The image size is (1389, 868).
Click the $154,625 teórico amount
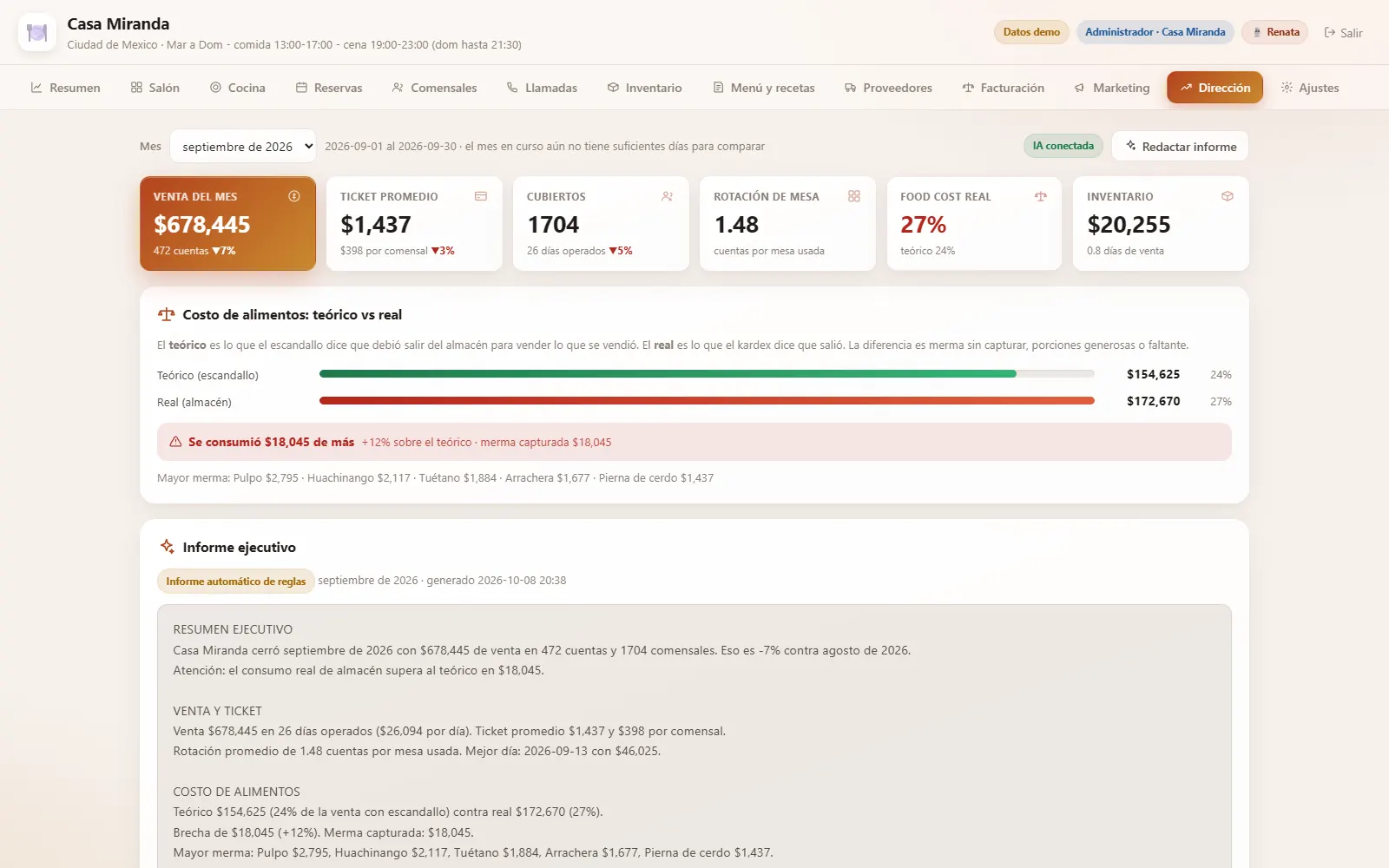tap(1153, 374)
